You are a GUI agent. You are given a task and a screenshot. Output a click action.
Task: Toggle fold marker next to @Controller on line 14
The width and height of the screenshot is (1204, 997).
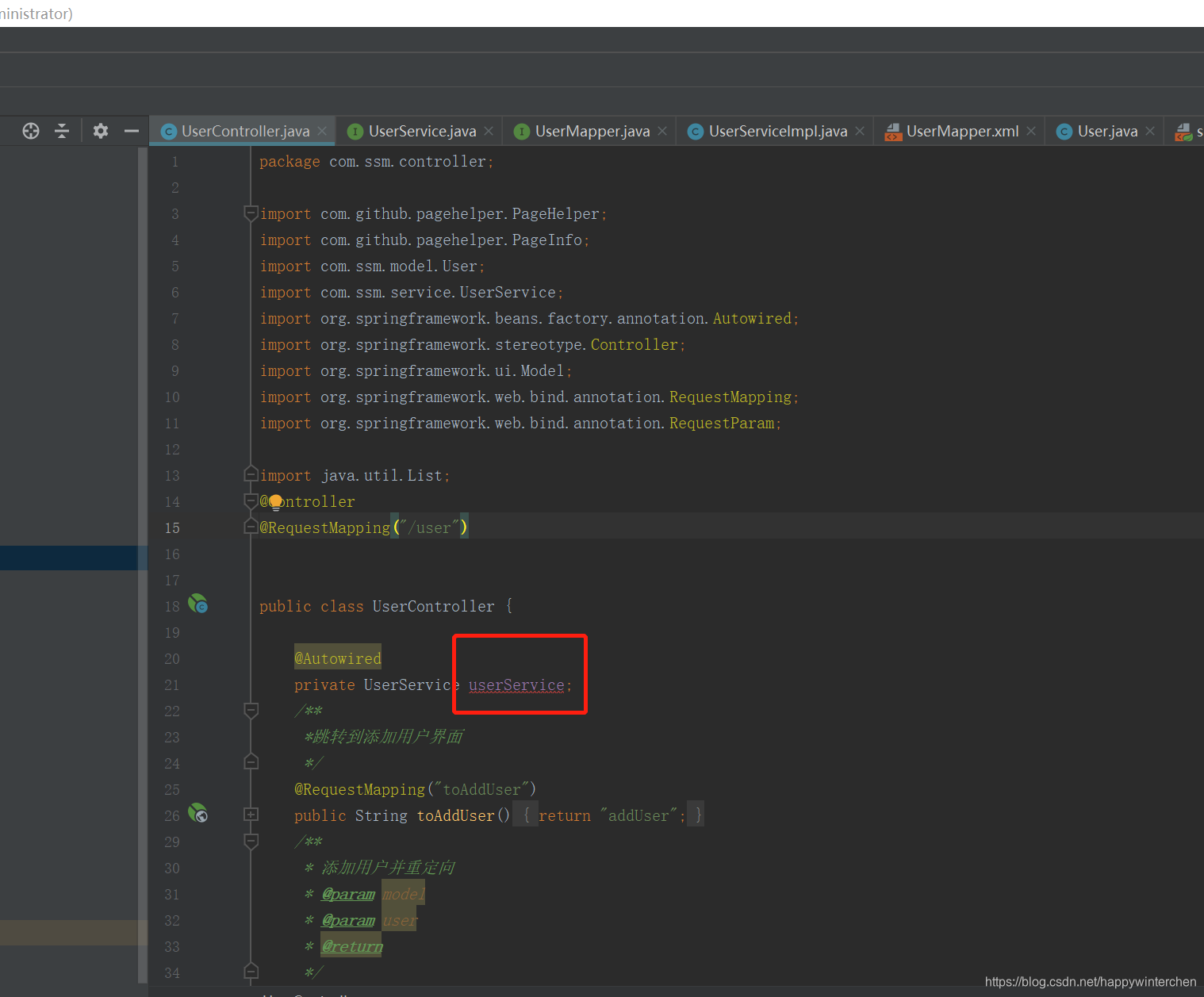[251, 500]
